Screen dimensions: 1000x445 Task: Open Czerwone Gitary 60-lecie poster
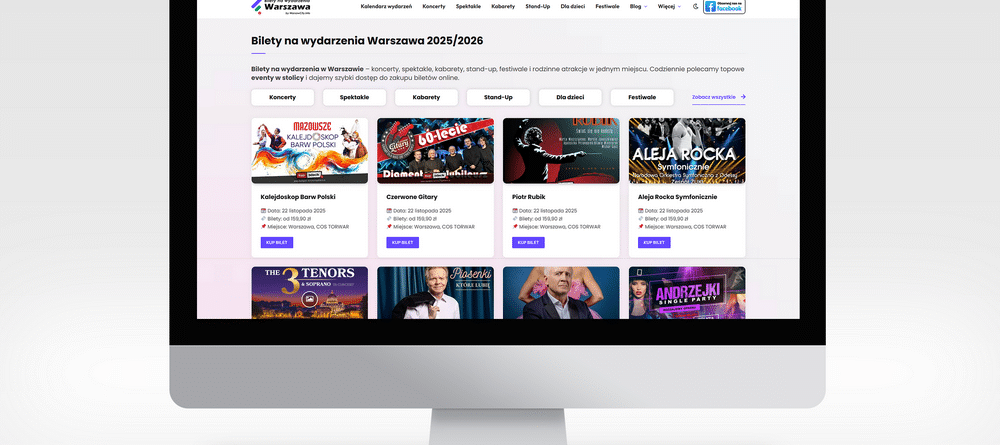(436, 151)
